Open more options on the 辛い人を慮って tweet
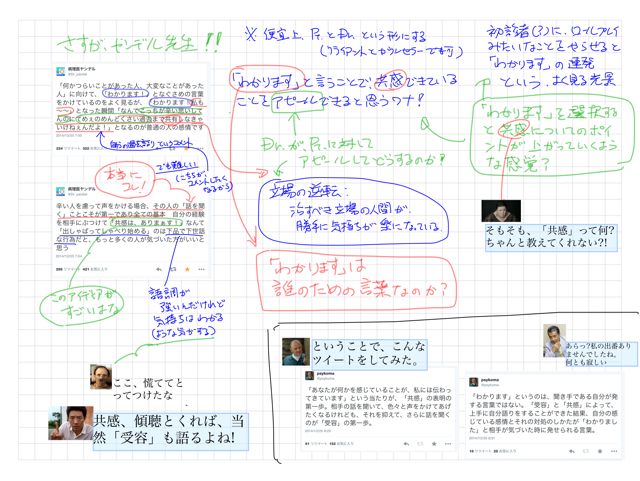The image size is (640, 481). pyautogui.click(x=202, y=269)
